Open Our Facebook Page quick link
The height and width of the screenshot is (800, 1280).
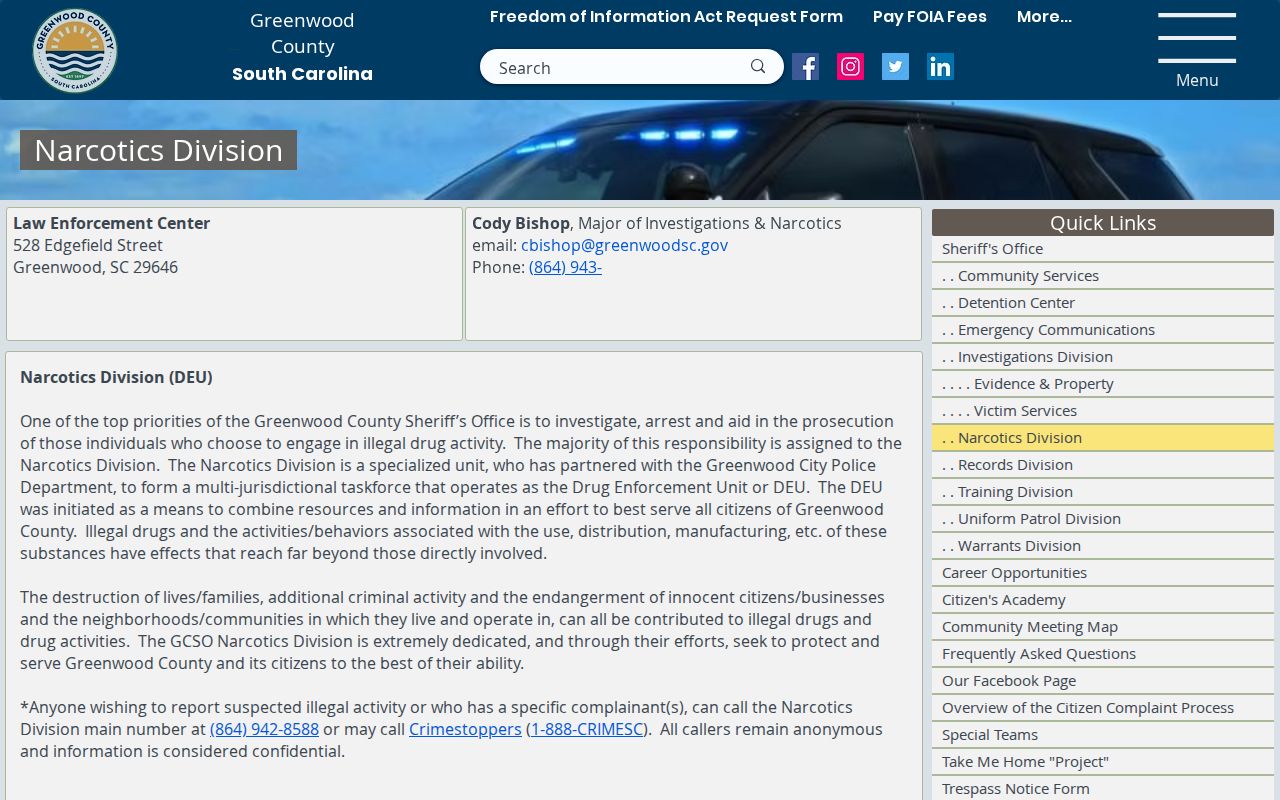(x=1103, y=681)
